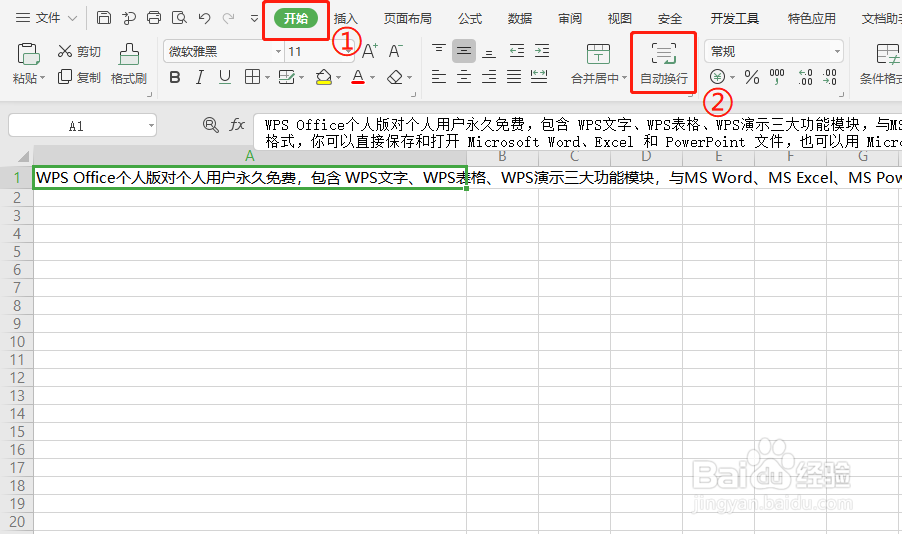Click the Print icon
The height and width of the screenshot is (534, 902).
(154, 18)
